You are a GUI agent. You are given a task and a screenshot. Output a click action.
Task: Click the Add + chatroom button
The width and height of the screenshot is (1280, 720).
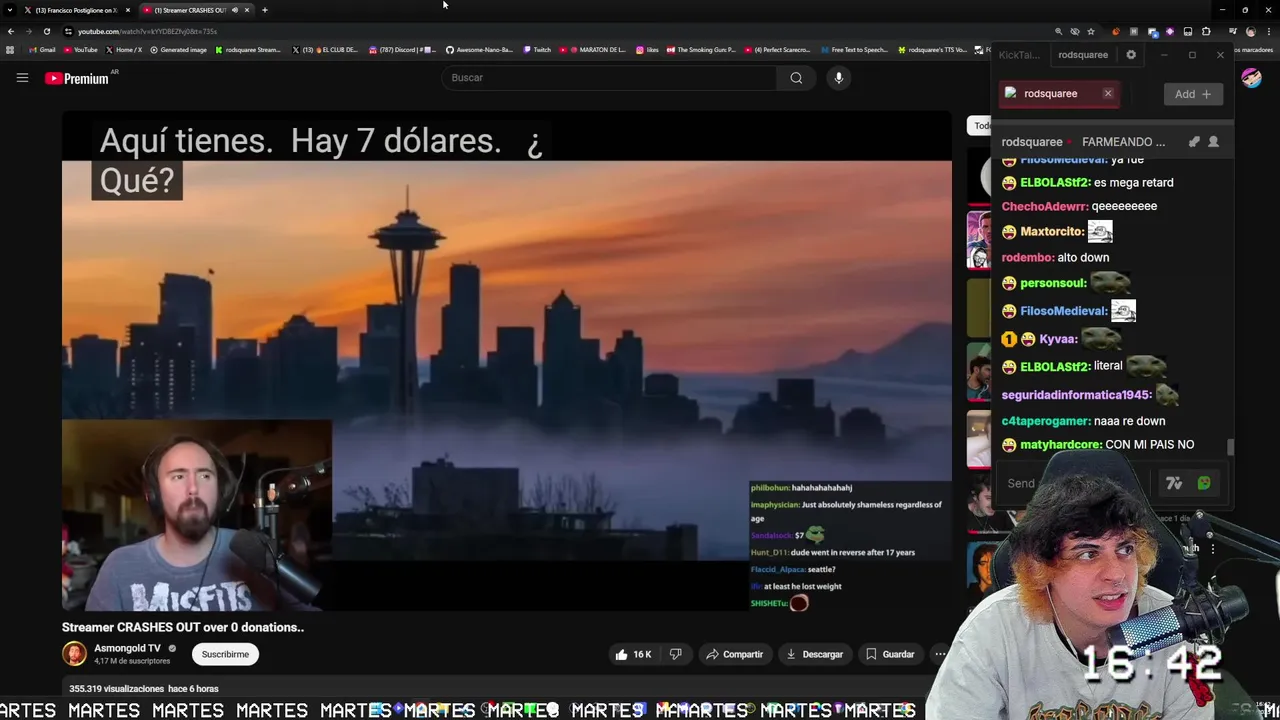pos(1192,94)
